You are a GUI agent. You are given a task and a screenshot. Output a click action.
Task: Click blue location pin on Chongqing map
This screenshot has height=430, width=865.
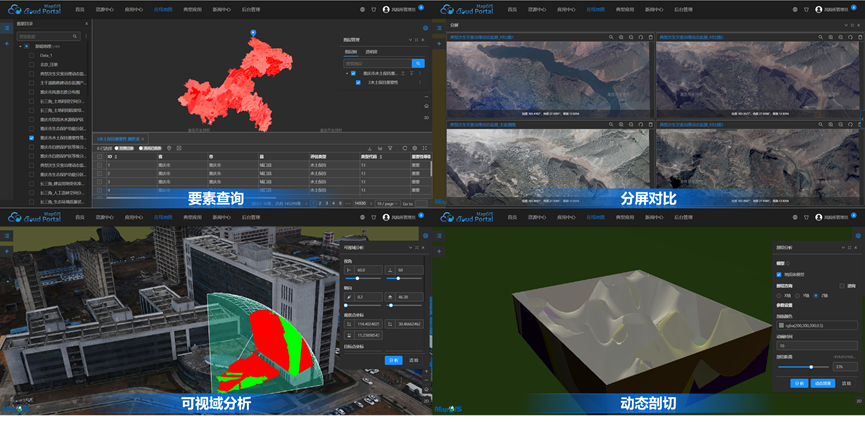(253, 34)
